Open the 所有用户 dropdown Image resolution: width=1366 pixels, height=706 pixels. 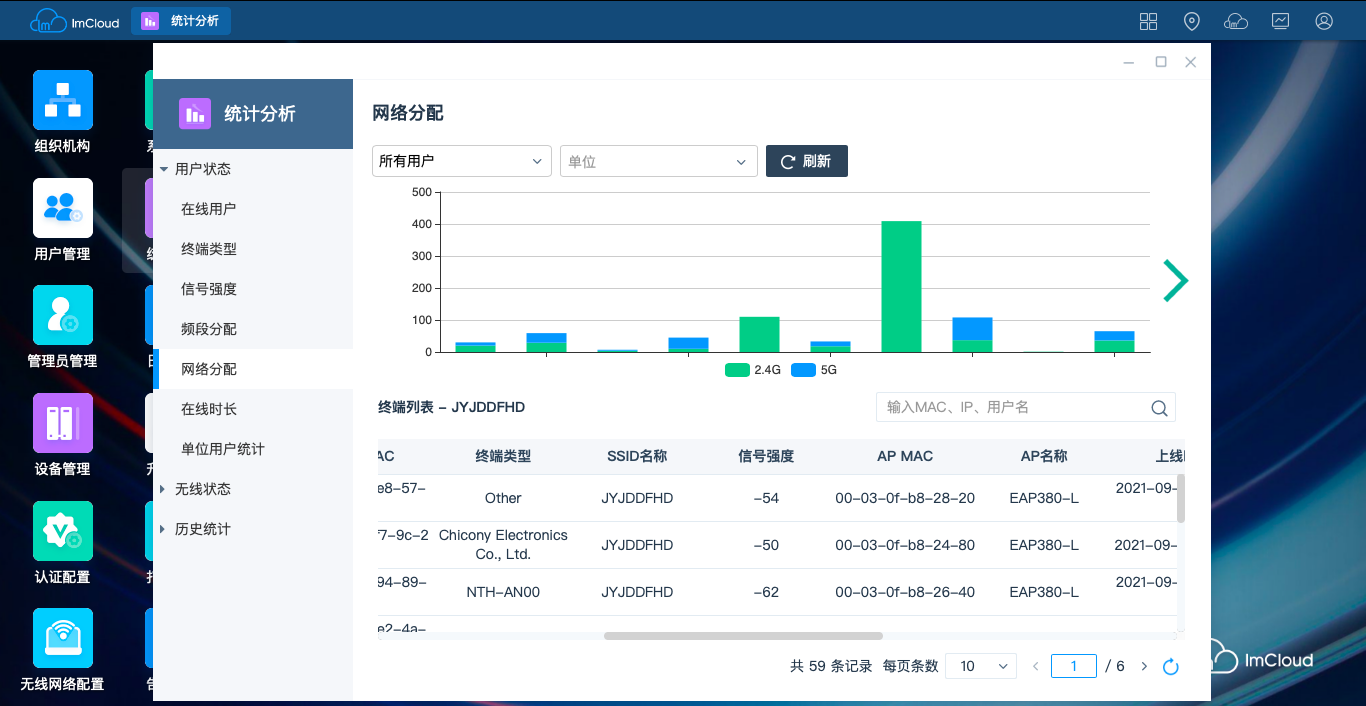(461, 161)
